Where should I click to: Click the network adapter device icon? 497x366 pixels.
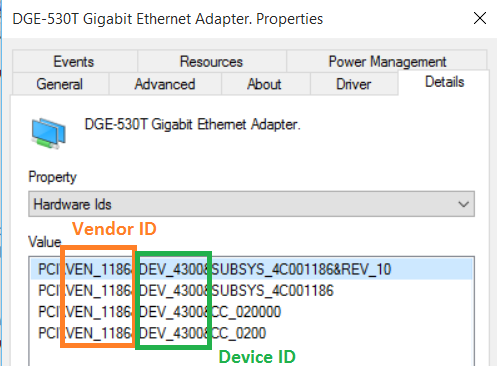click(49, 133)
